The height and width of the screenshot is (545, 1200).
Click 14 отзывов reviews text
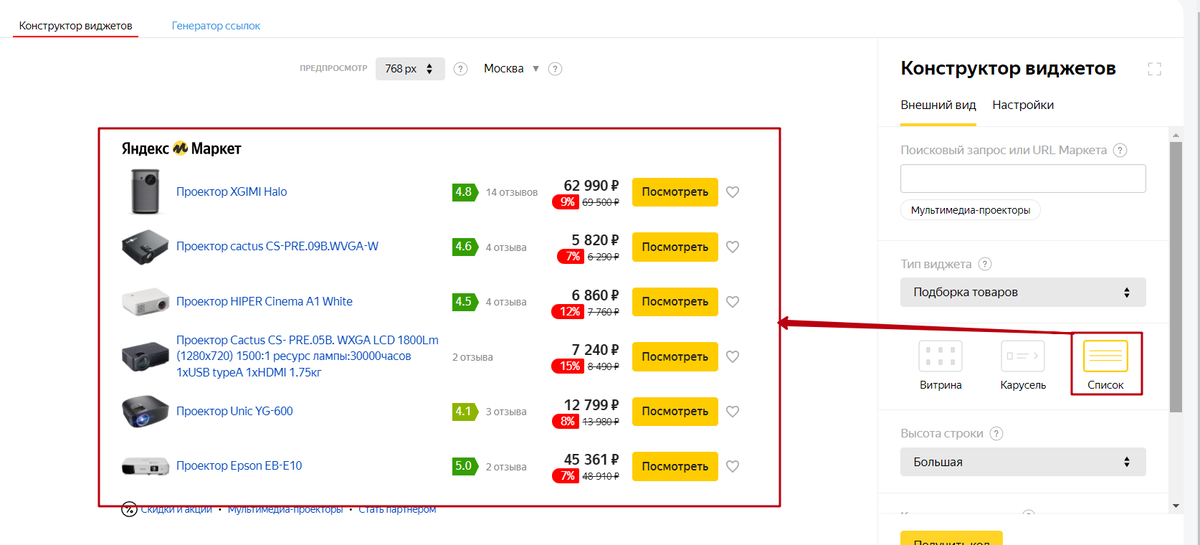click(x=512, y=192)
